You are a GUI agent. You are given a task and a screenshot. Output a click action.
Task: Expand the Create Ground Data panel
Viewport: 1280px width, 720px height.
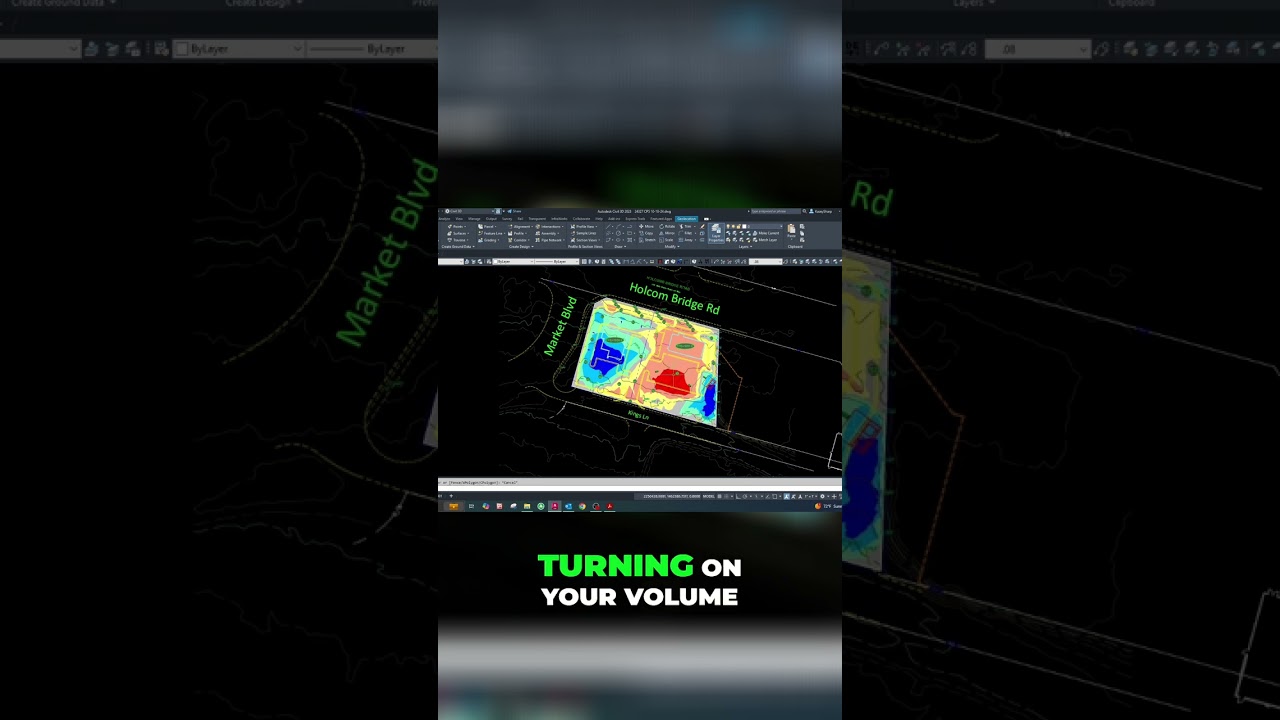458,247
